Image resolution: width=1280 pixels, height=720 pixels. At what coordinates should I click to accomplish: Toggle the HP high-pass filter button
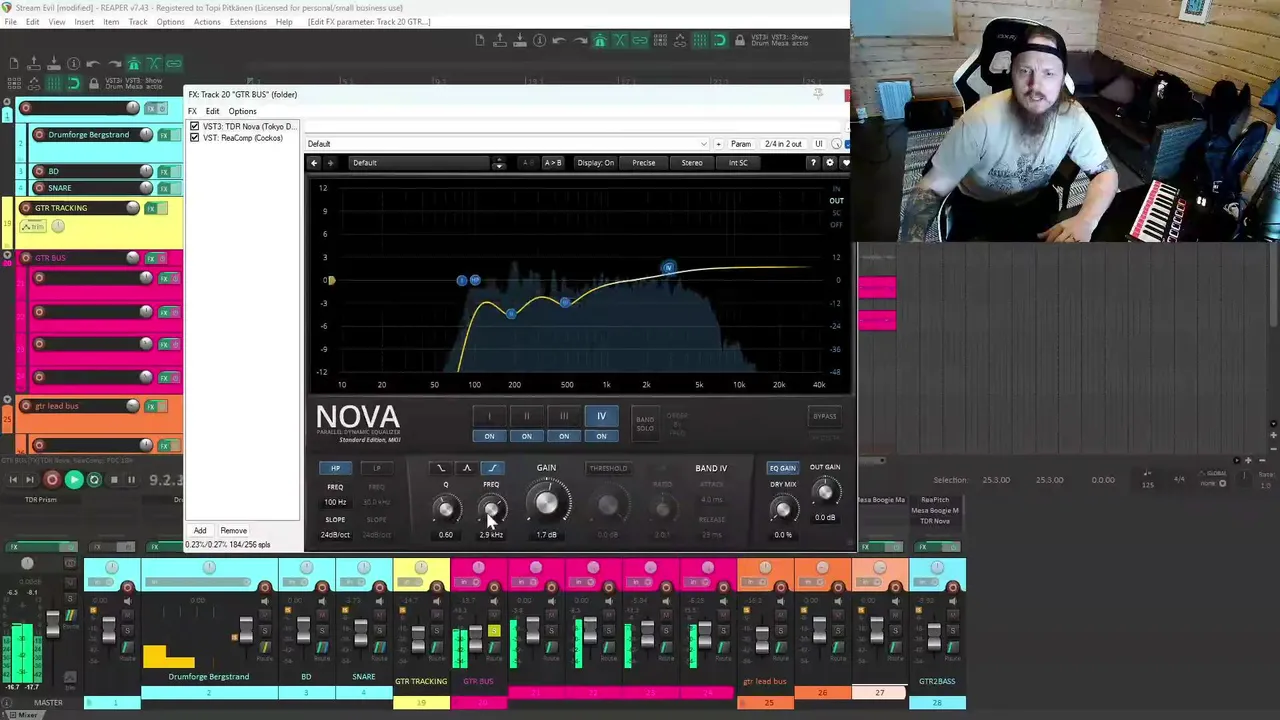pos(336,468)
